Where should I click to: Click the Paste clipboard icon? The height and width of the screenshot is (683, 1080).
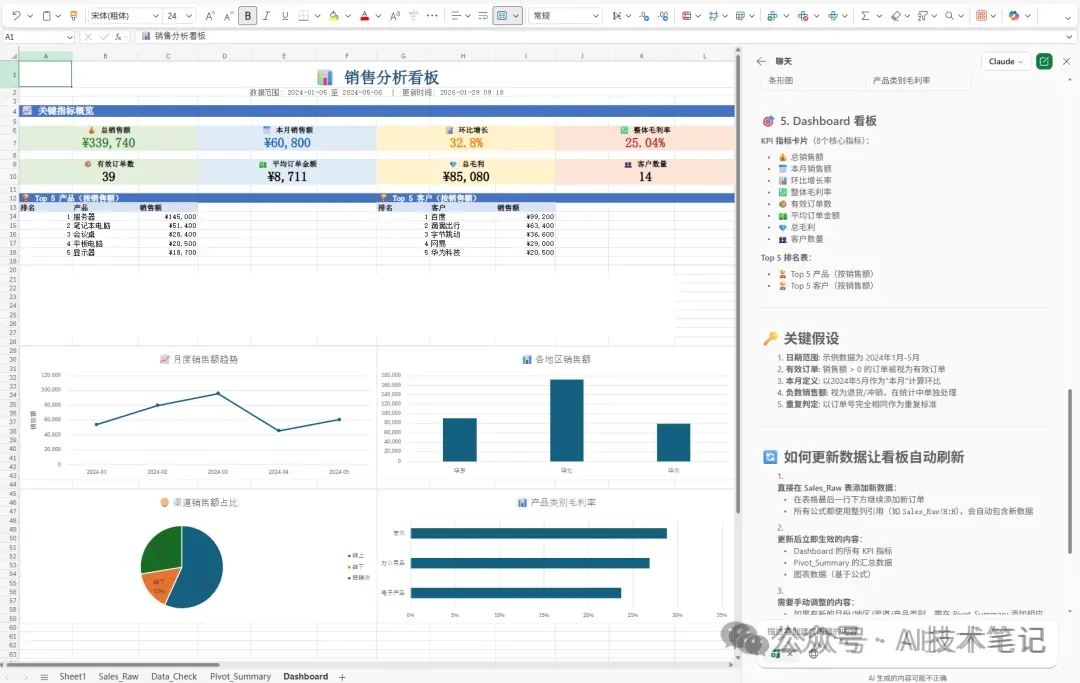point(46,15)
